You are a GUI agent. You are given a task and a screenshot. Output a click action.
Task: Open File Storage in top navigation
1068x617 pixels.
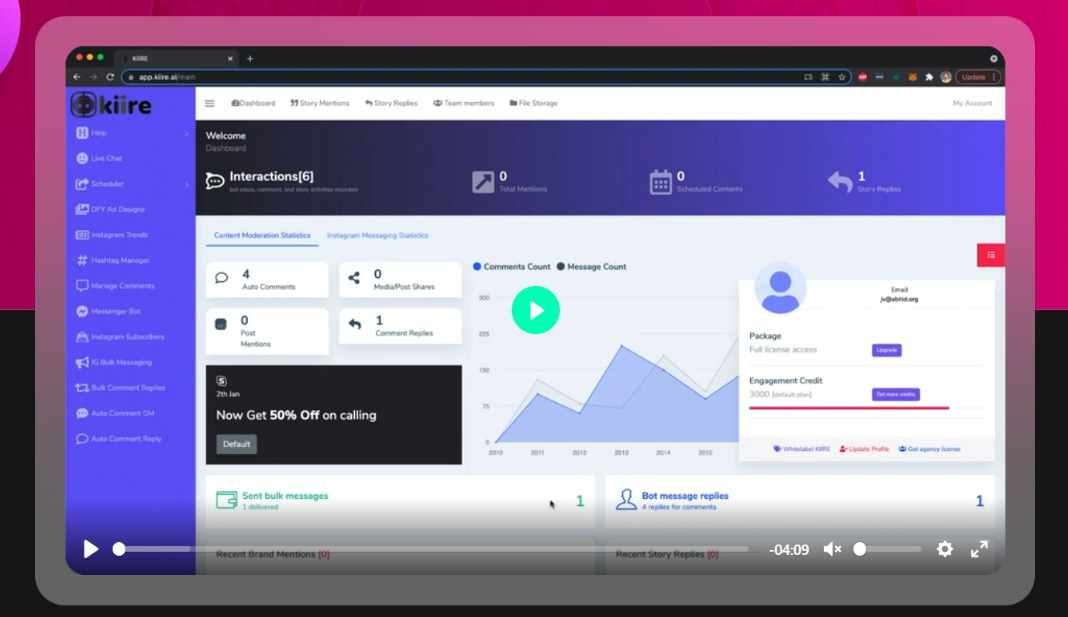533,104
